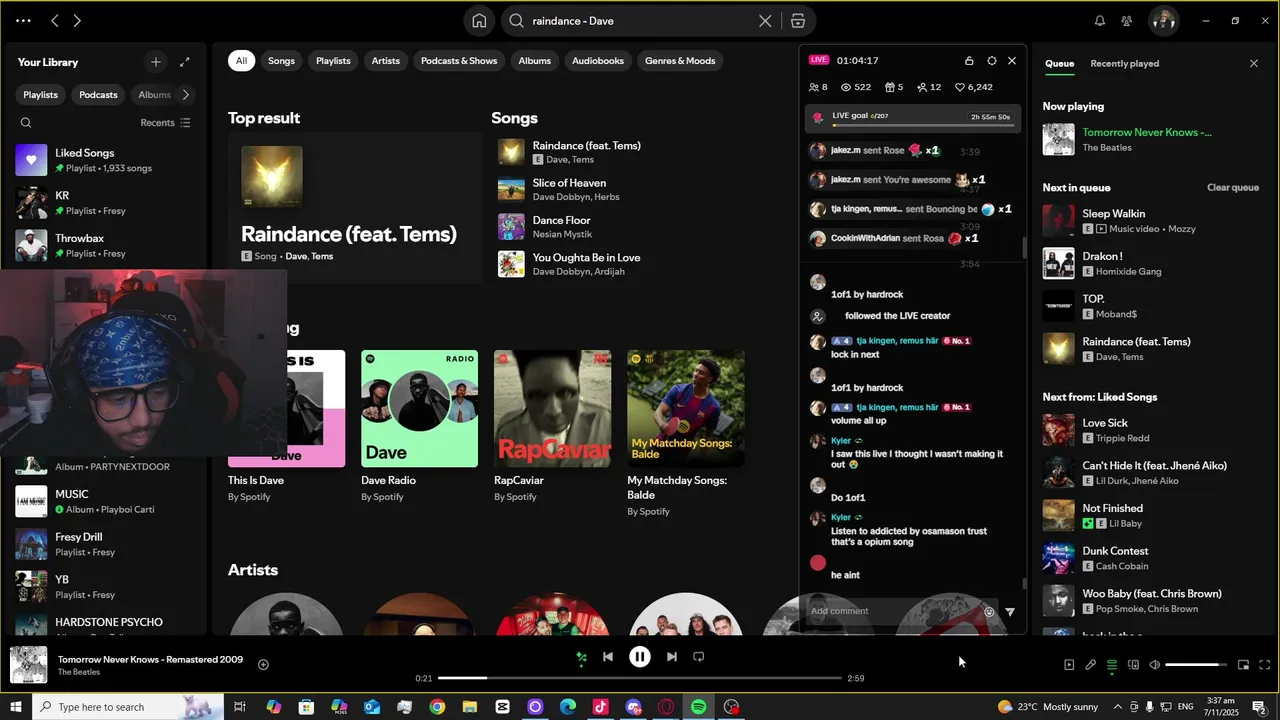Expand Your Library with arrows icon
Image resolution: width=1280 pixels, height=720 pixels.
click(185, 62)
